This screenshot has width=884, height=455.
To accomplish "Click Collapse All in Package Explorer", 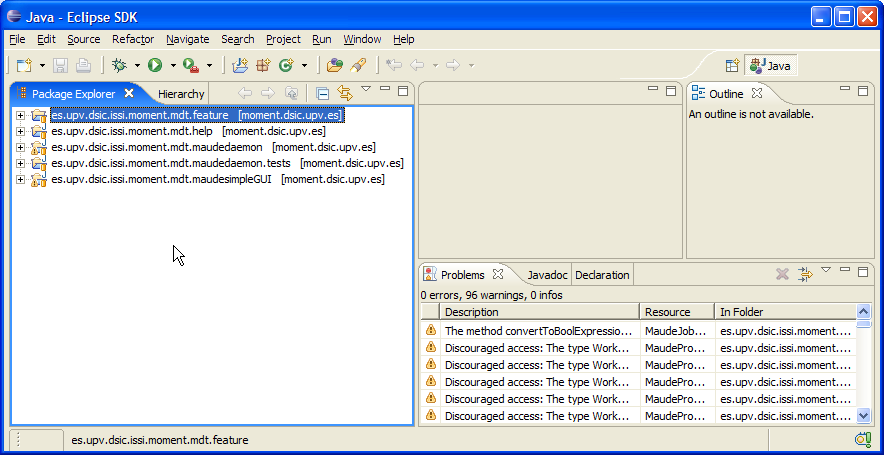I will point(322,93).
